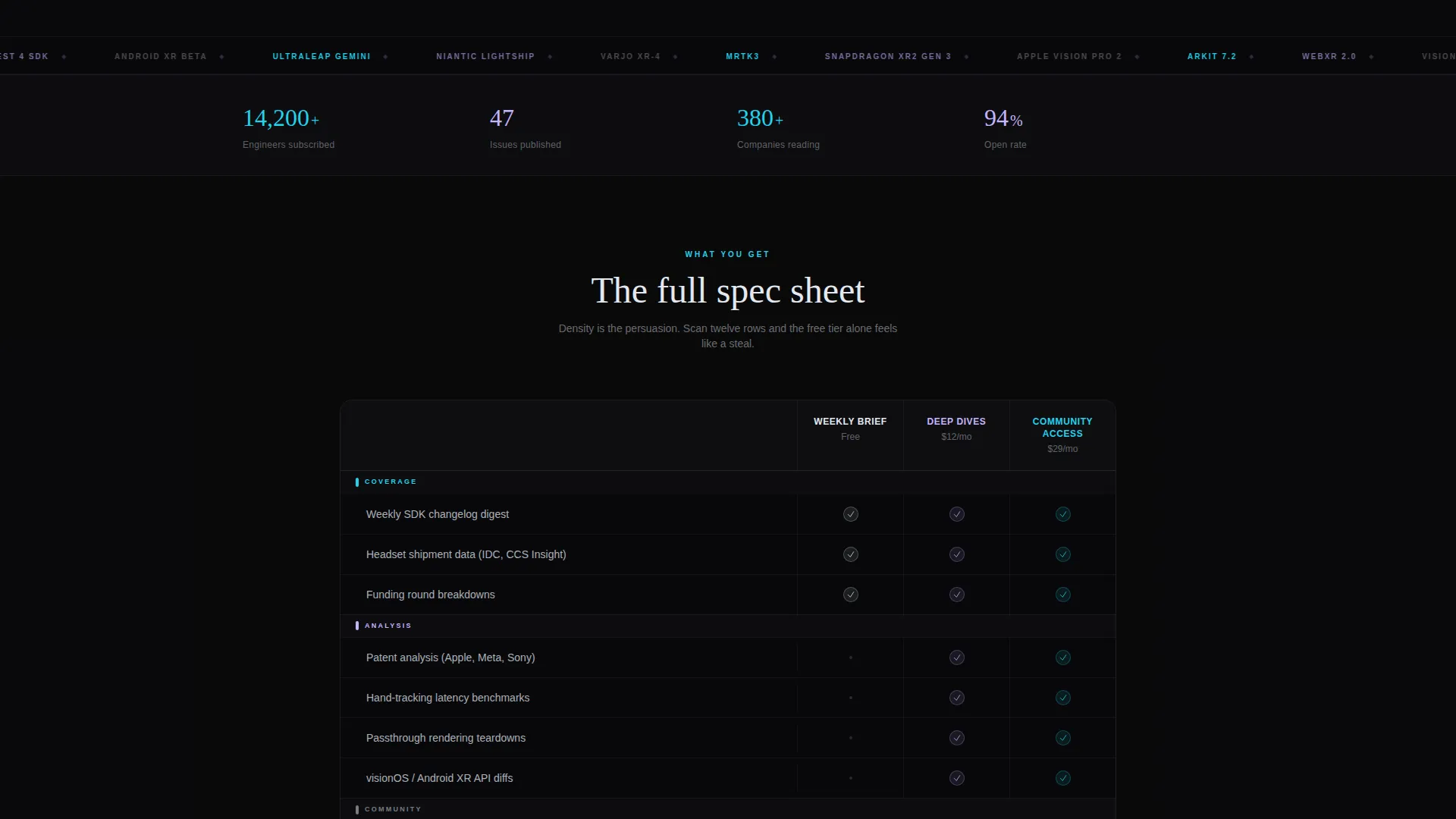
Task: Click the 380+ companies reading stat
Action: (x=778, y=127)
